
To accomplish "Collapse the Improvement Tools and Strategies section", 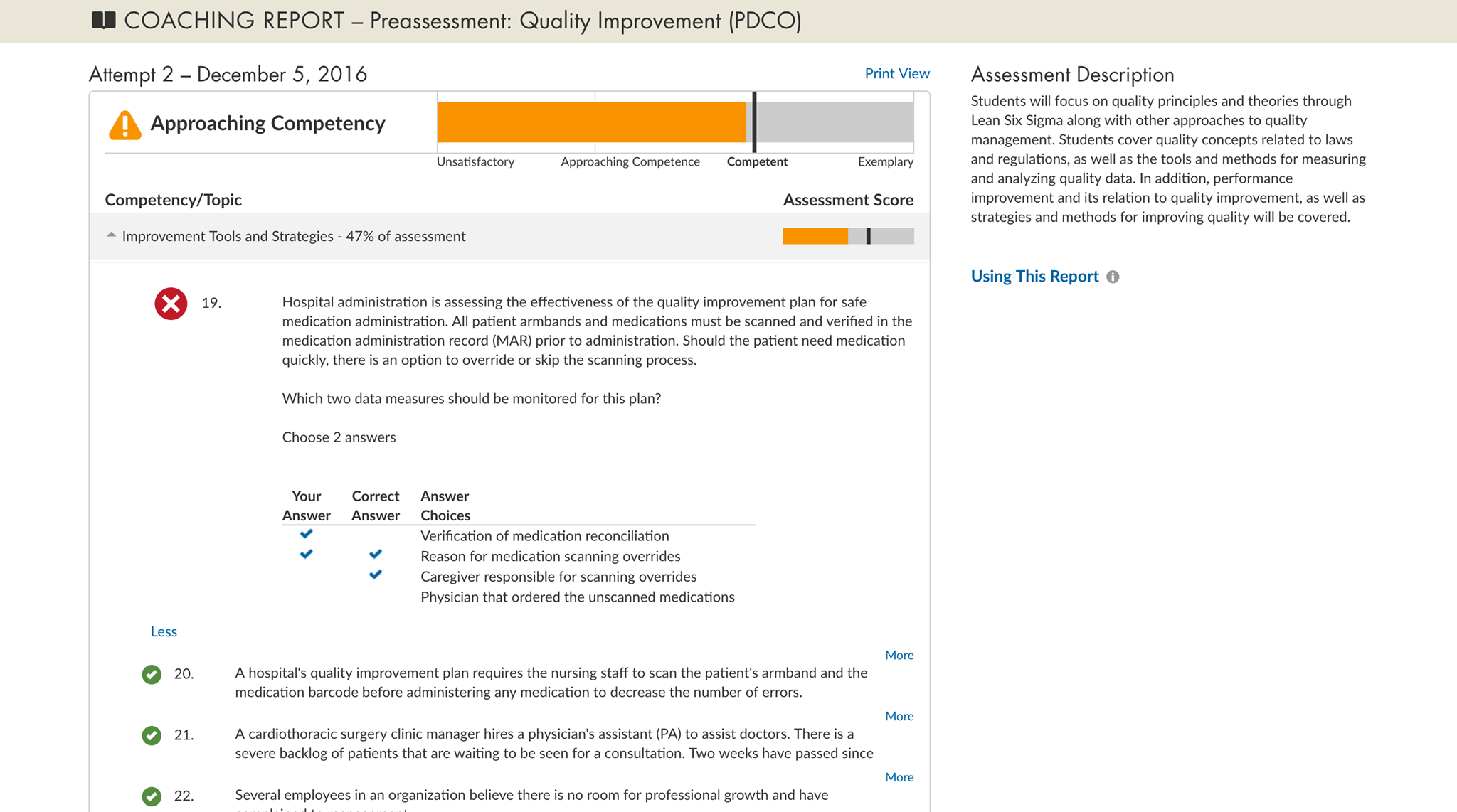I will (x=111, y=235).
